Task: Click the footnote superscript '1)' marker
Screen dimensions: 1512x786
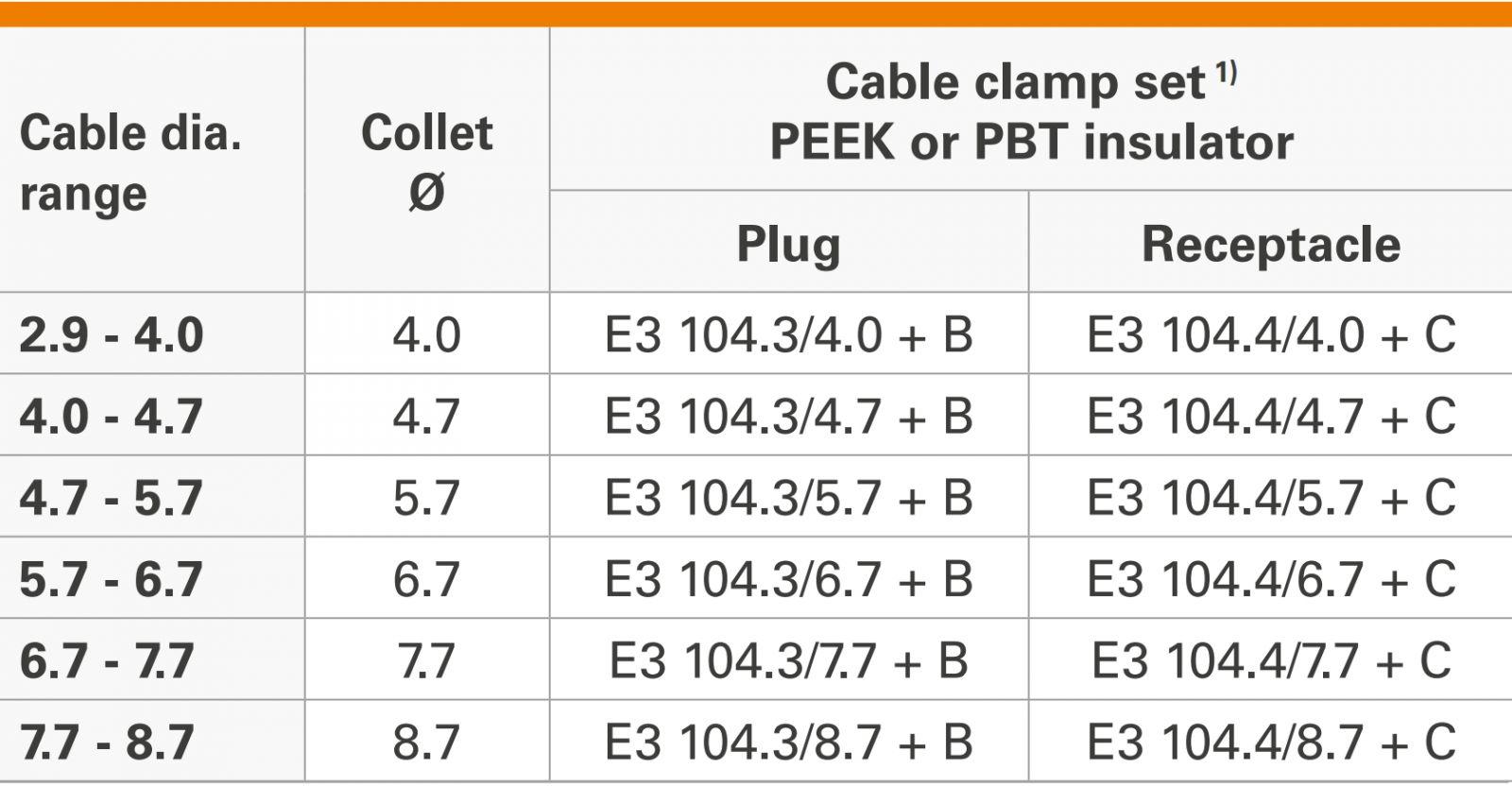Action: pos(1226,71)
